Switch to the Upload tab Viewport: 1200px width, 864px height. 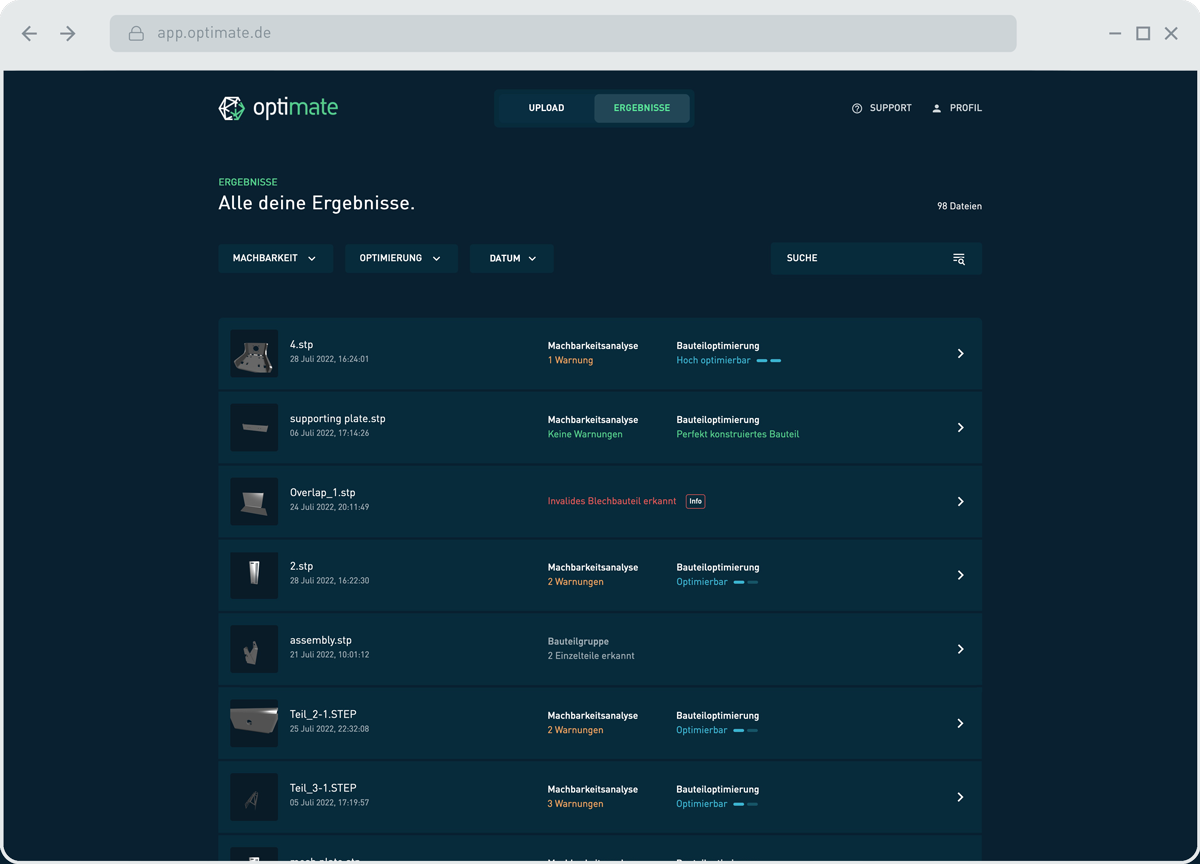click(546, 108)
